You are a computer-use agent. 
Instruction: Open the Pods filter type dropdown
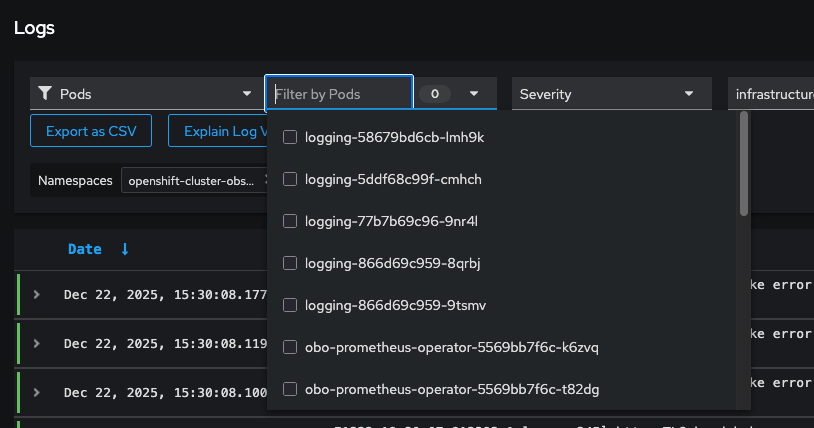click(x=146, y=94)
